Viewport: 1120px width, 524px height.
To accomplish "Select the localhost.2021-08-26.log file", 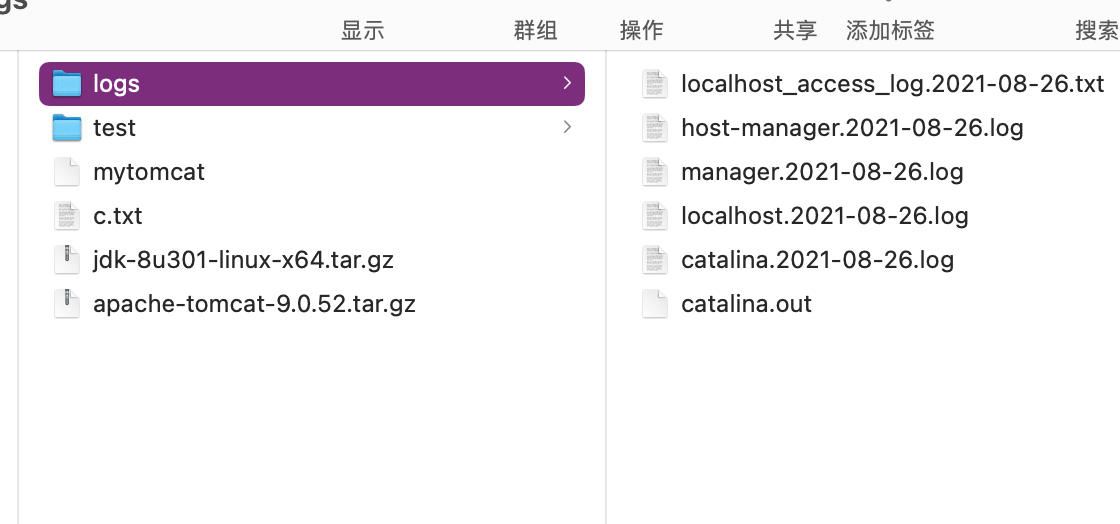I will pos(824,216).
